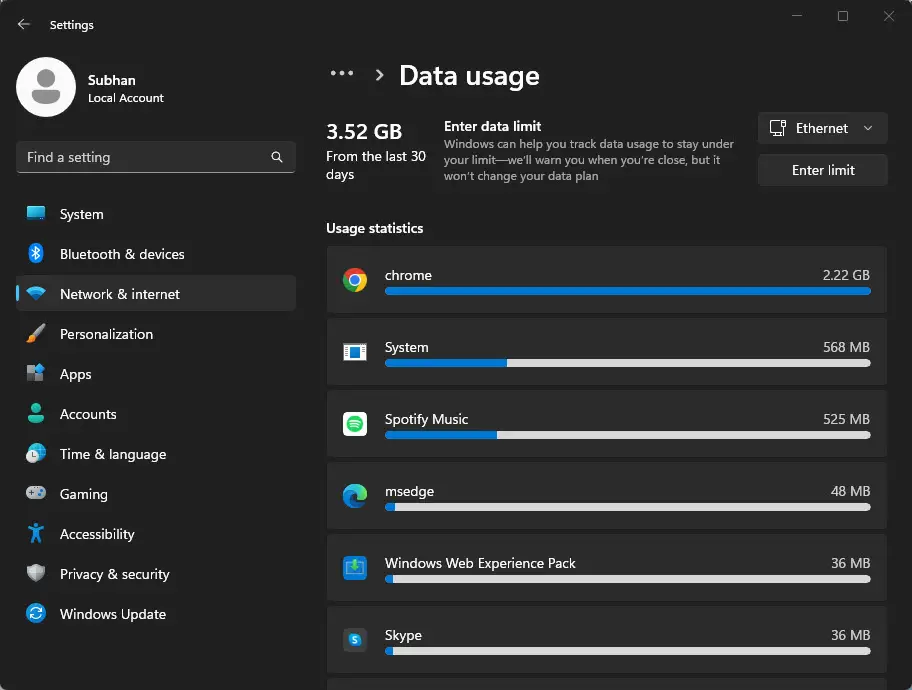Select the System category in the sidebar
The width and height of the screenshot is (912, 690).
click(x=81, y=214)
